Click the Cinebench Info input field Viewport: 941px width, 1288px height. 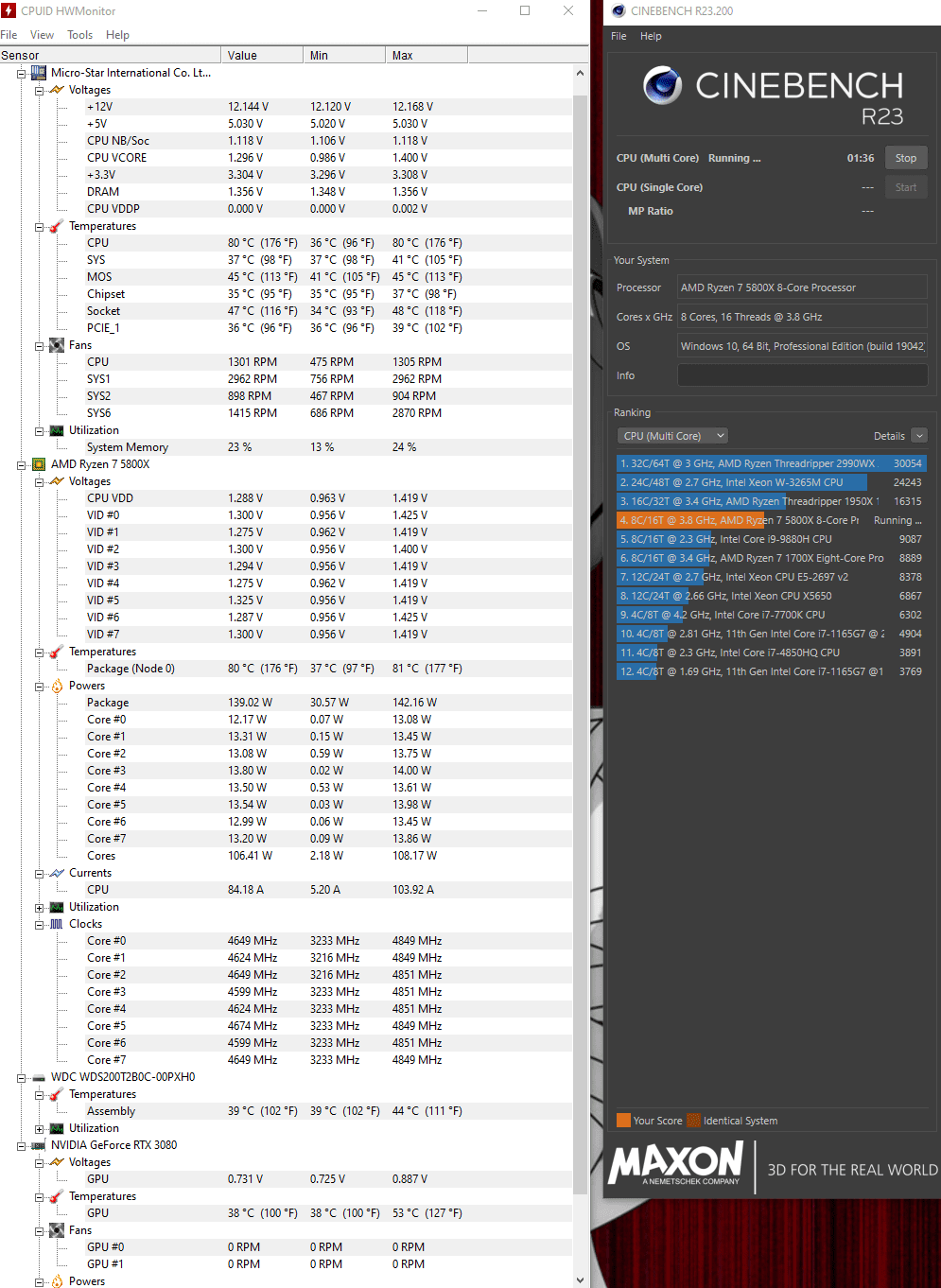tap(802, 375)
